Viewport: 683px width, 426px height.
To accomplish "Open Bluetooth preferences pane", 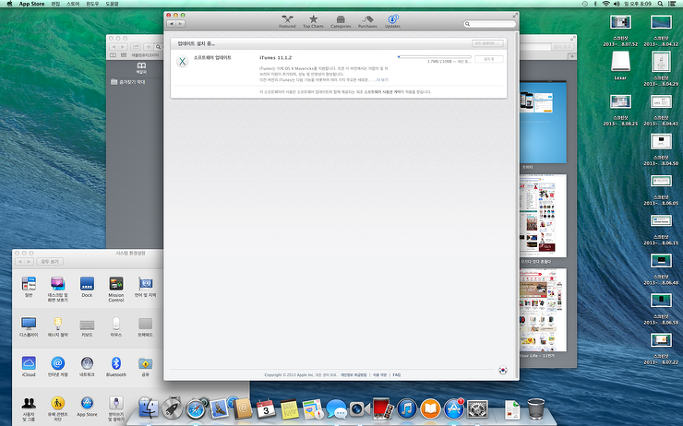I will click(x=116, y=366).
